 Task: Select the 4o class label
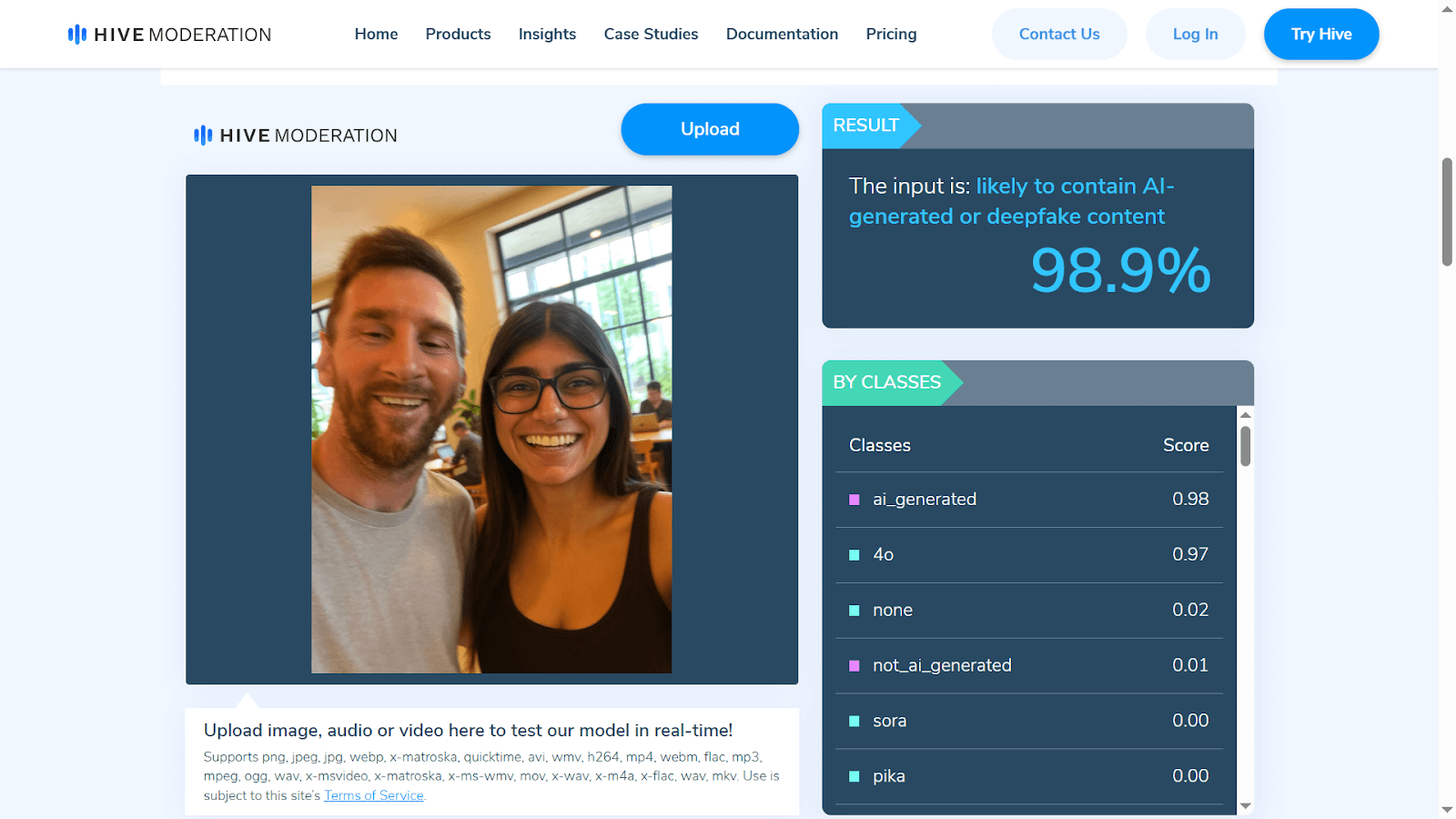coord(883,554)
